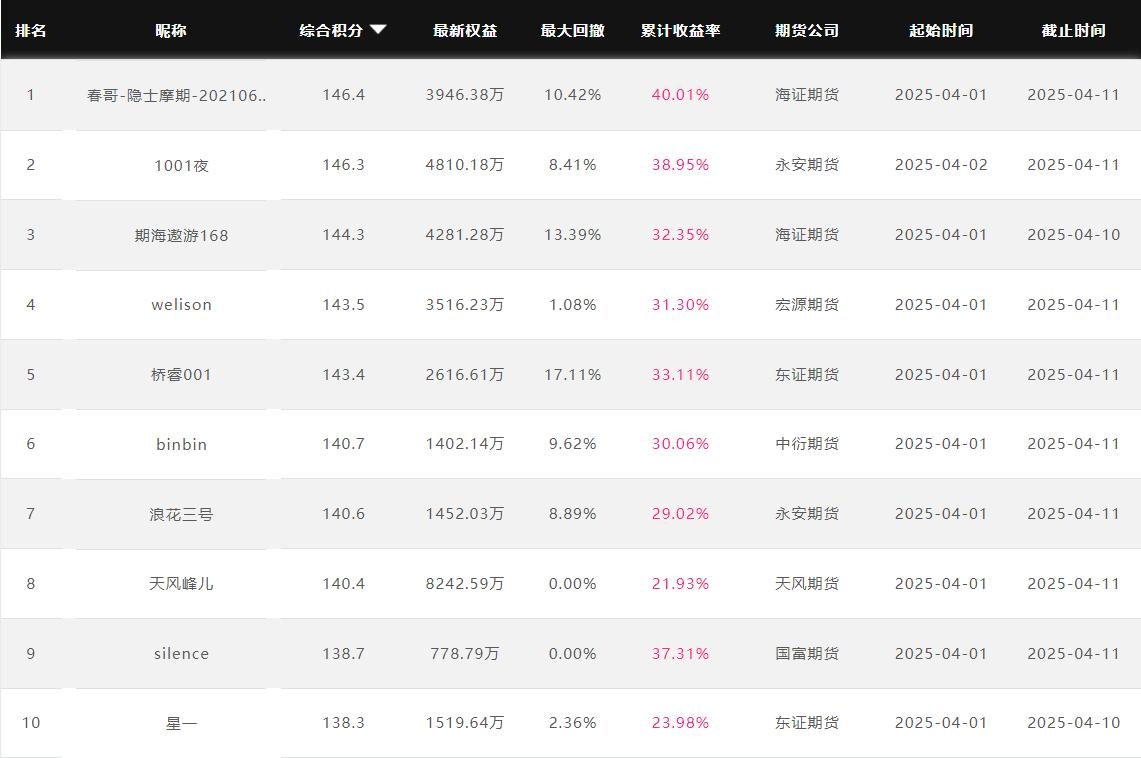Screen dimensions: 1141x758
Task: Select equity value 1452.03万
Action: pos(465,514)
